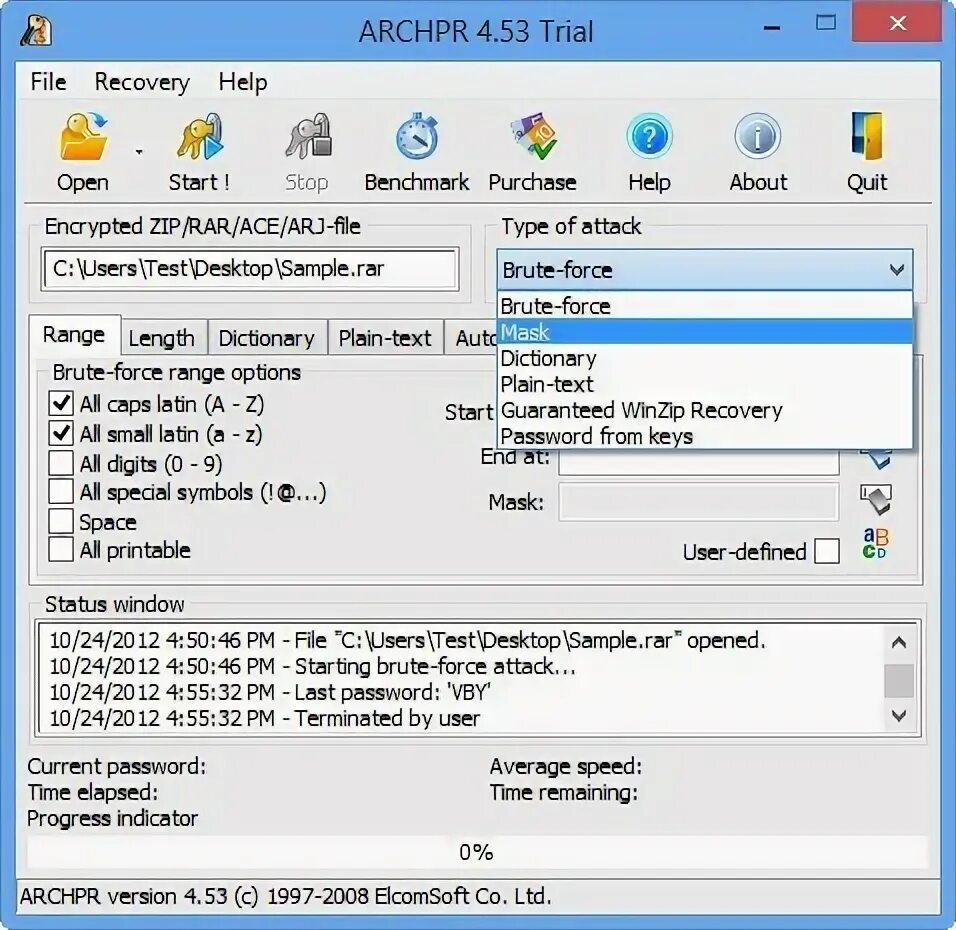
Task: Enable the All printable checkbox
Action: pos(61,549)
